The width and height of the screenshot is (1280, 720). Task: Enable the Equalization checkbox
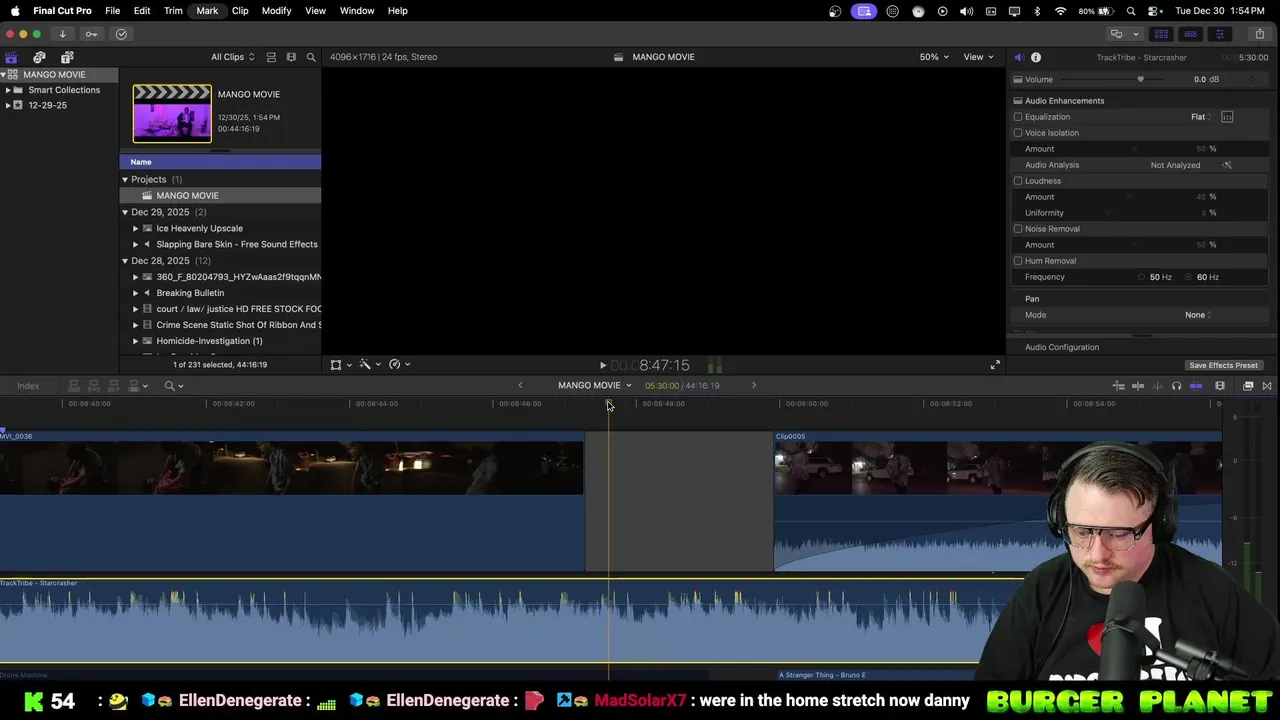1018,117
